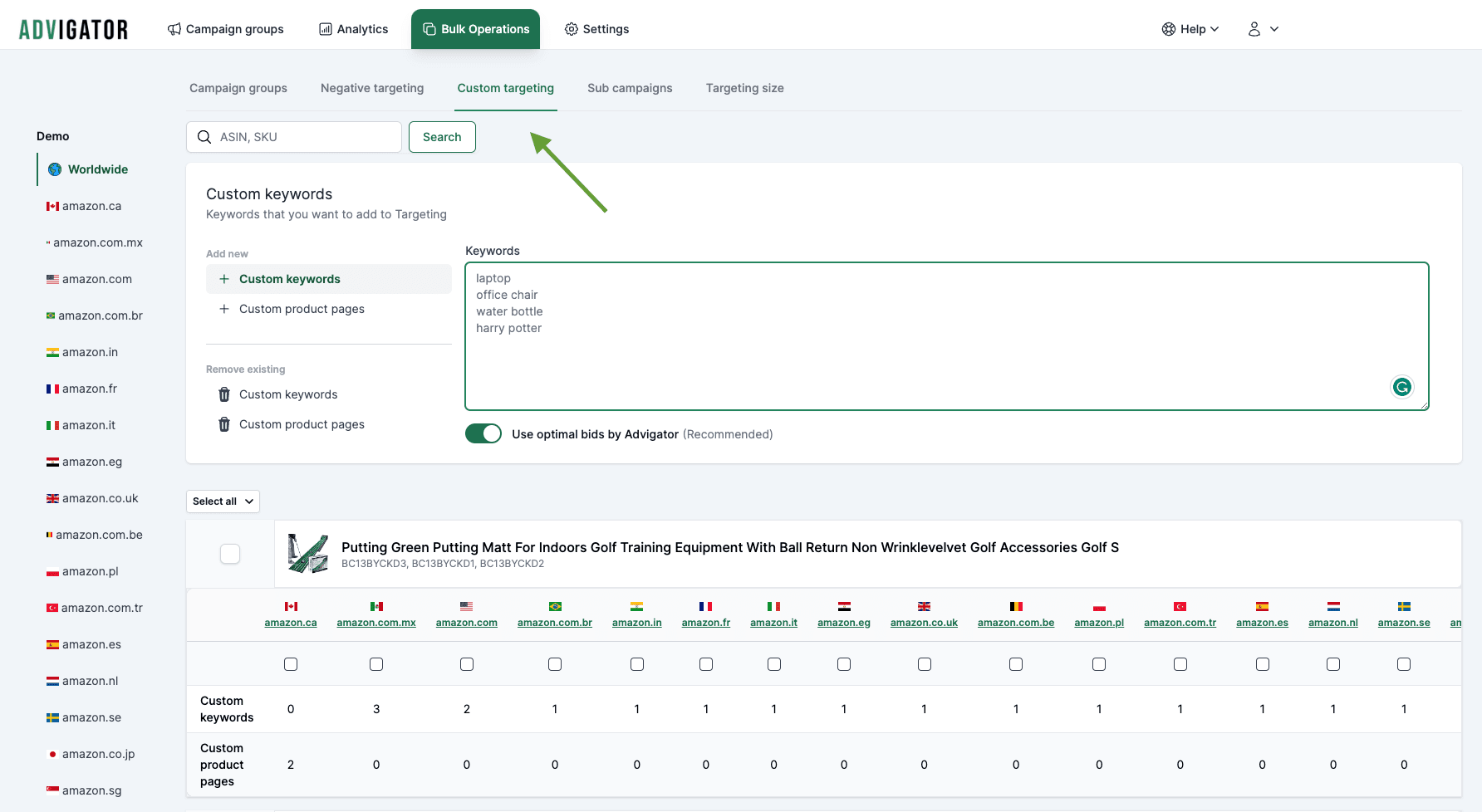1482x812 pixels.
Task: Expand the Help menu chevron
Action: coord(1215,29)
